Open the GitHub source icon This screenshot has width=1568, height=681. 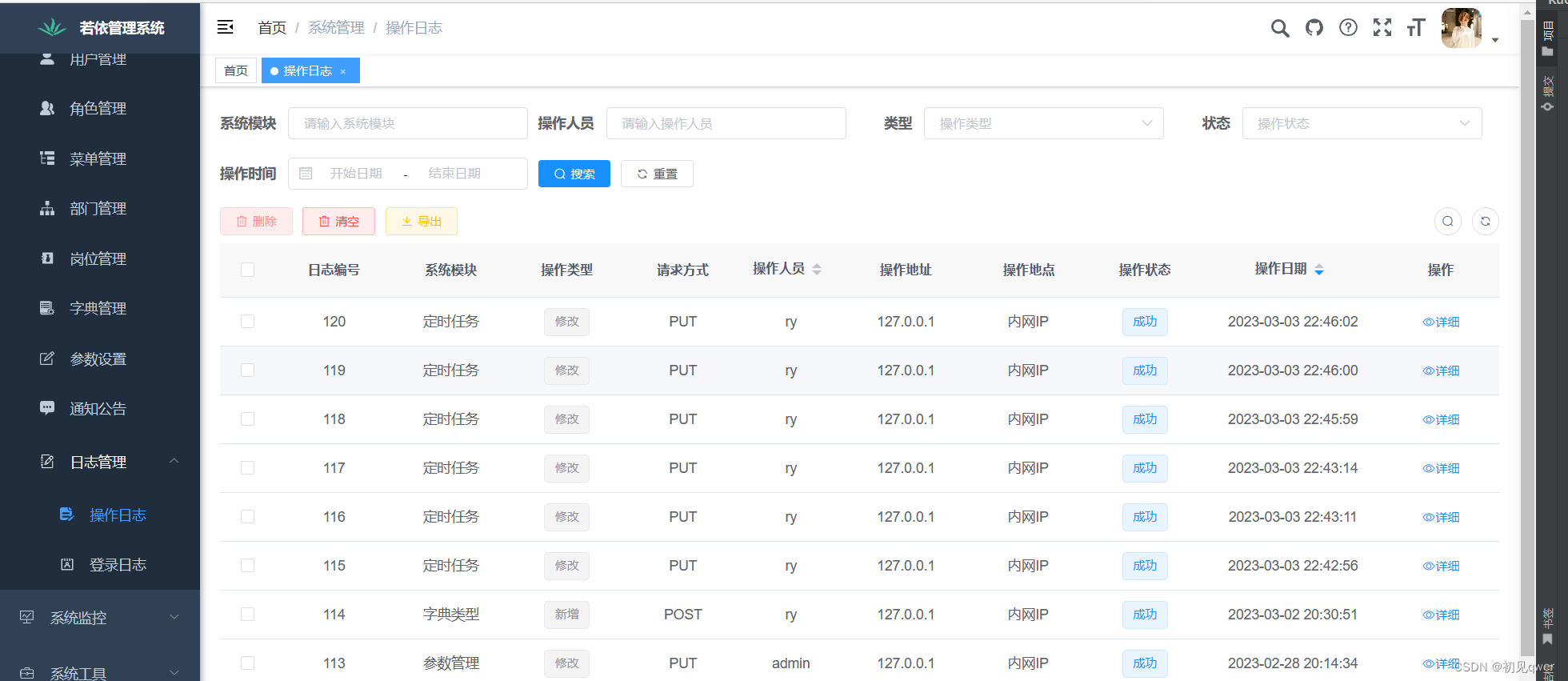[x=1314, y=28]
